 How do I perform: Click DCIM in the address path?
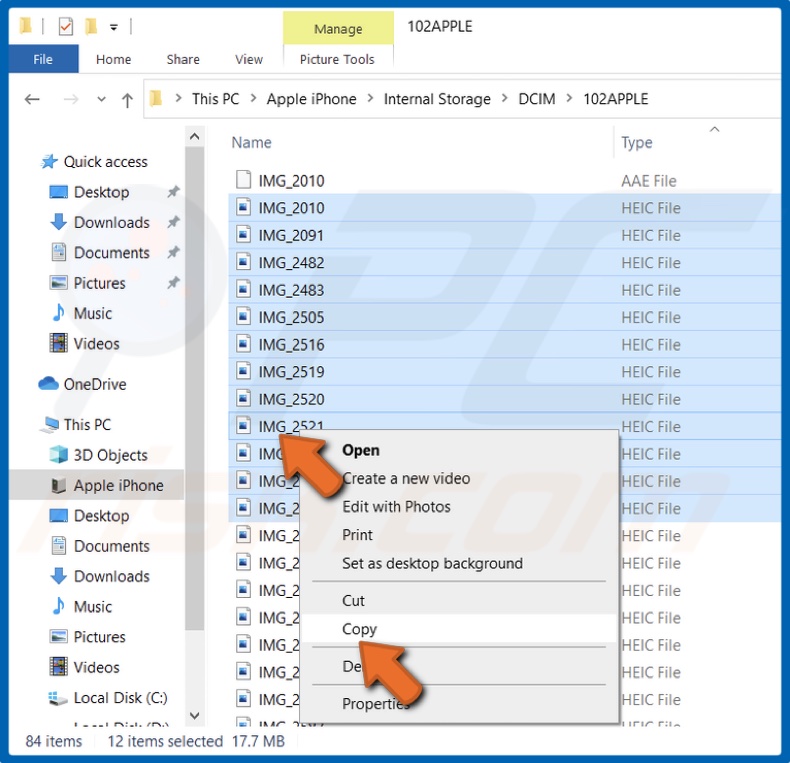point(537,99)
